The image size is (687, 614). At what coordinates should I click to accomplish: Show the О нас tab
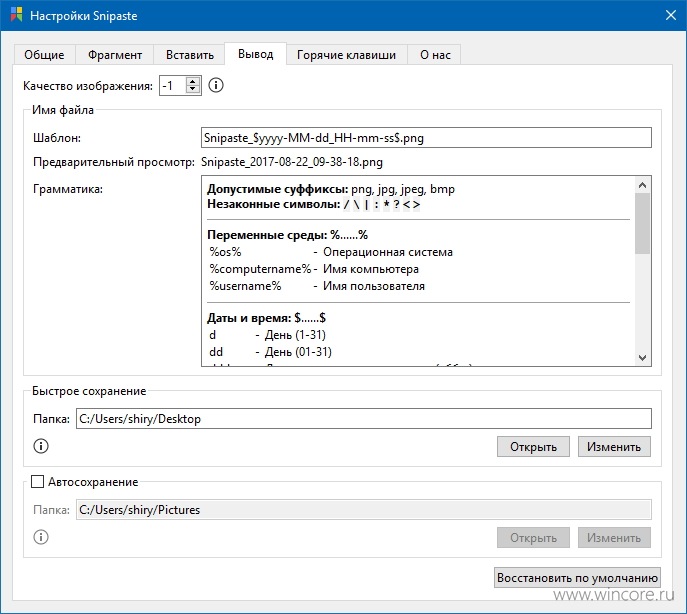point(435,55)
